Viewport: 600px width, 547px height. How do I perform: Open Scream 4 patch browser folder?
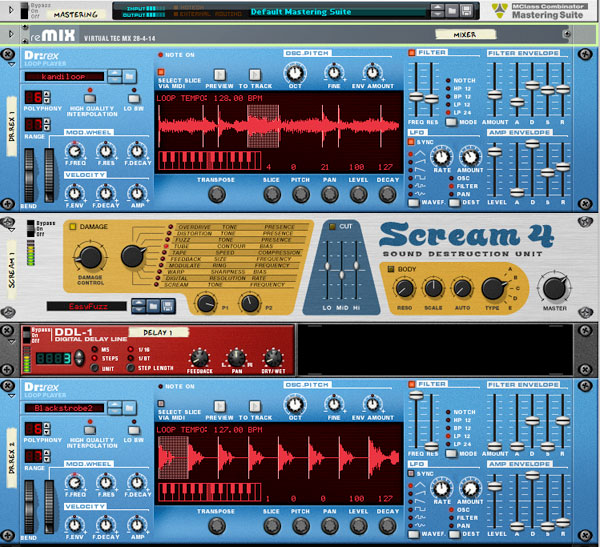pos(153,306)
